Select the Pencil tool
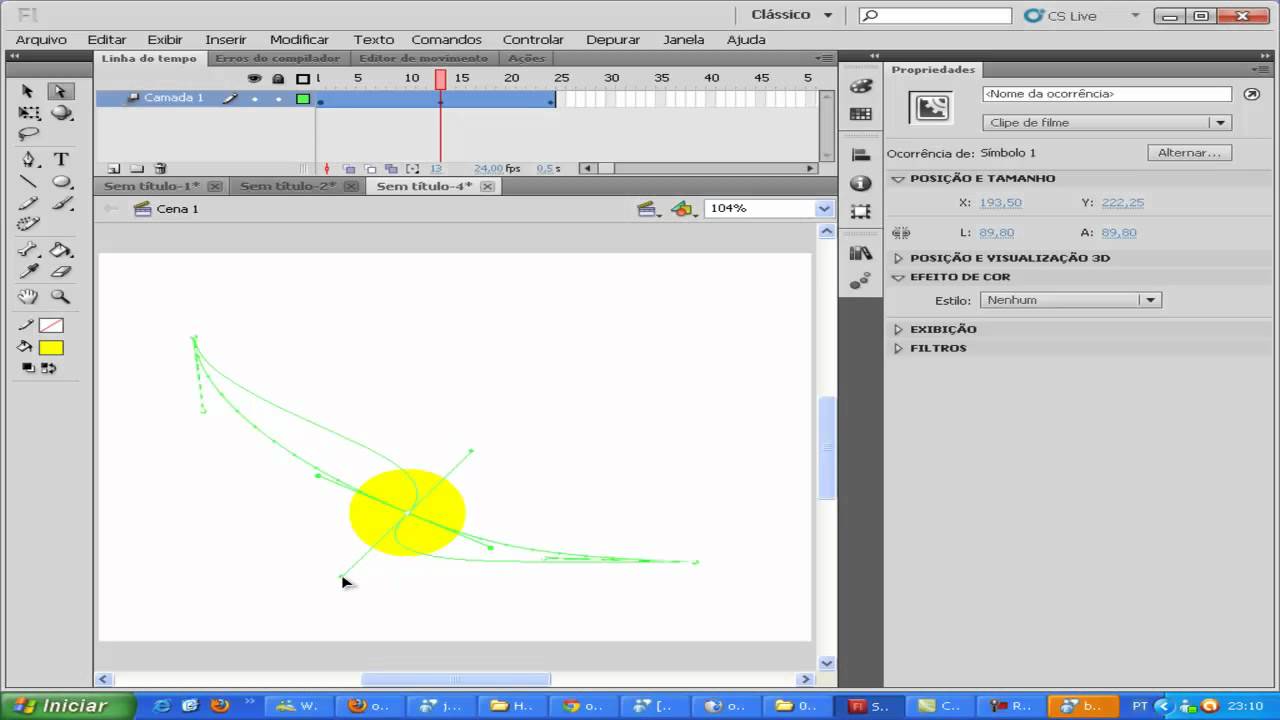The height and width of the screenshot is (720, 1280). (29, 203)
